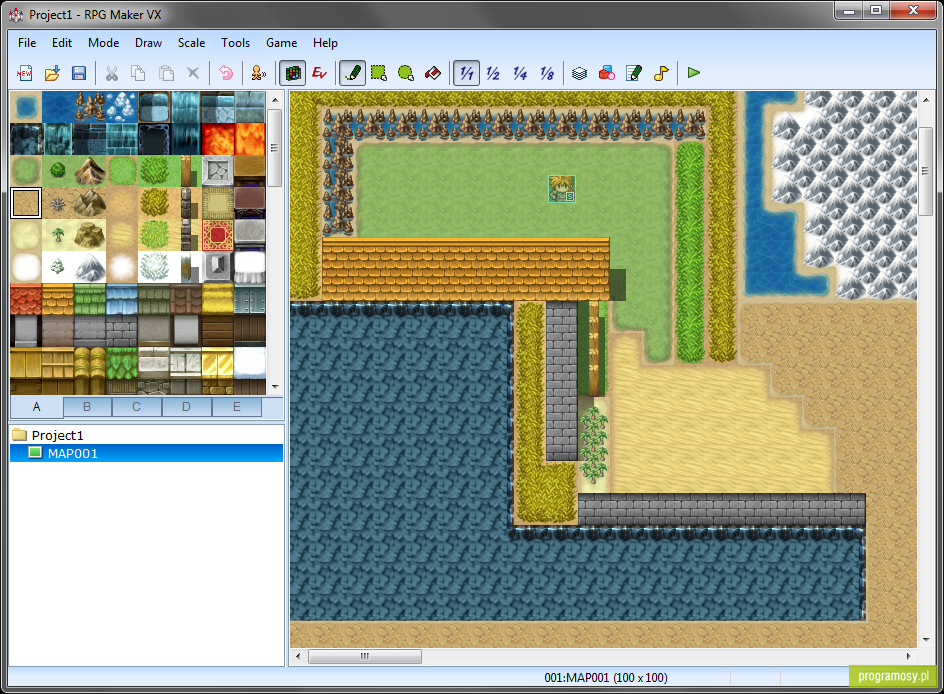Select the Pencil draw tool
Viewport: 944px width, 694px height.
tap(352, 73)
